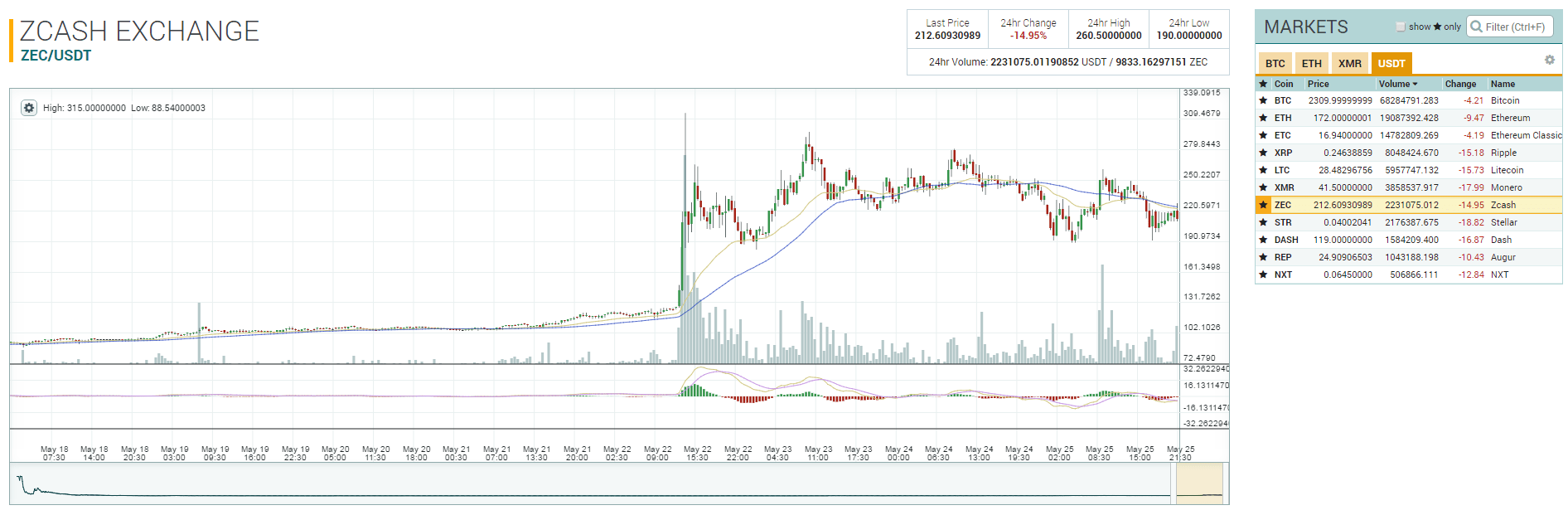Image resolution: width=1568 pixels, height=515 pixels.
Task: Switch to the BTC markets tab
Action: pos(1275,63)
